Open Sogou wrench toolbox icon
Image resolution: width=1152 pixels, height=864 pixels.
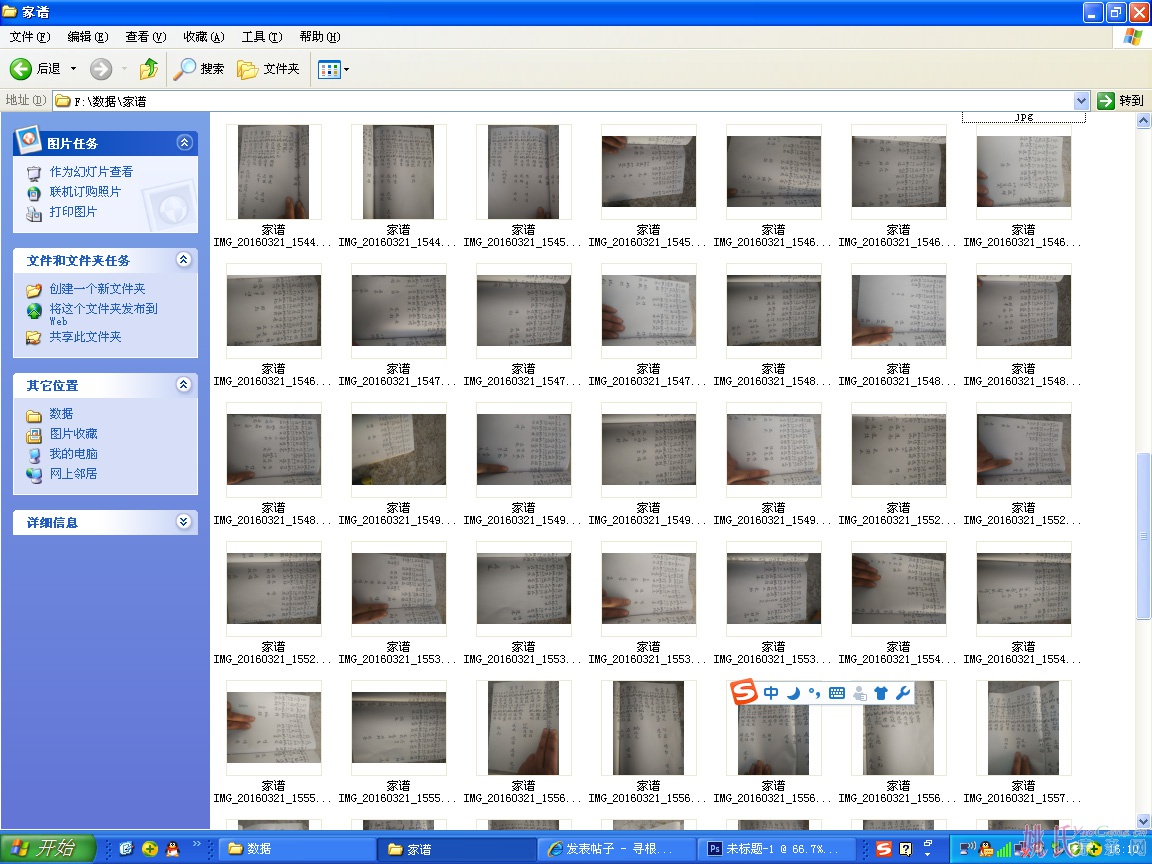coord(903,693)
